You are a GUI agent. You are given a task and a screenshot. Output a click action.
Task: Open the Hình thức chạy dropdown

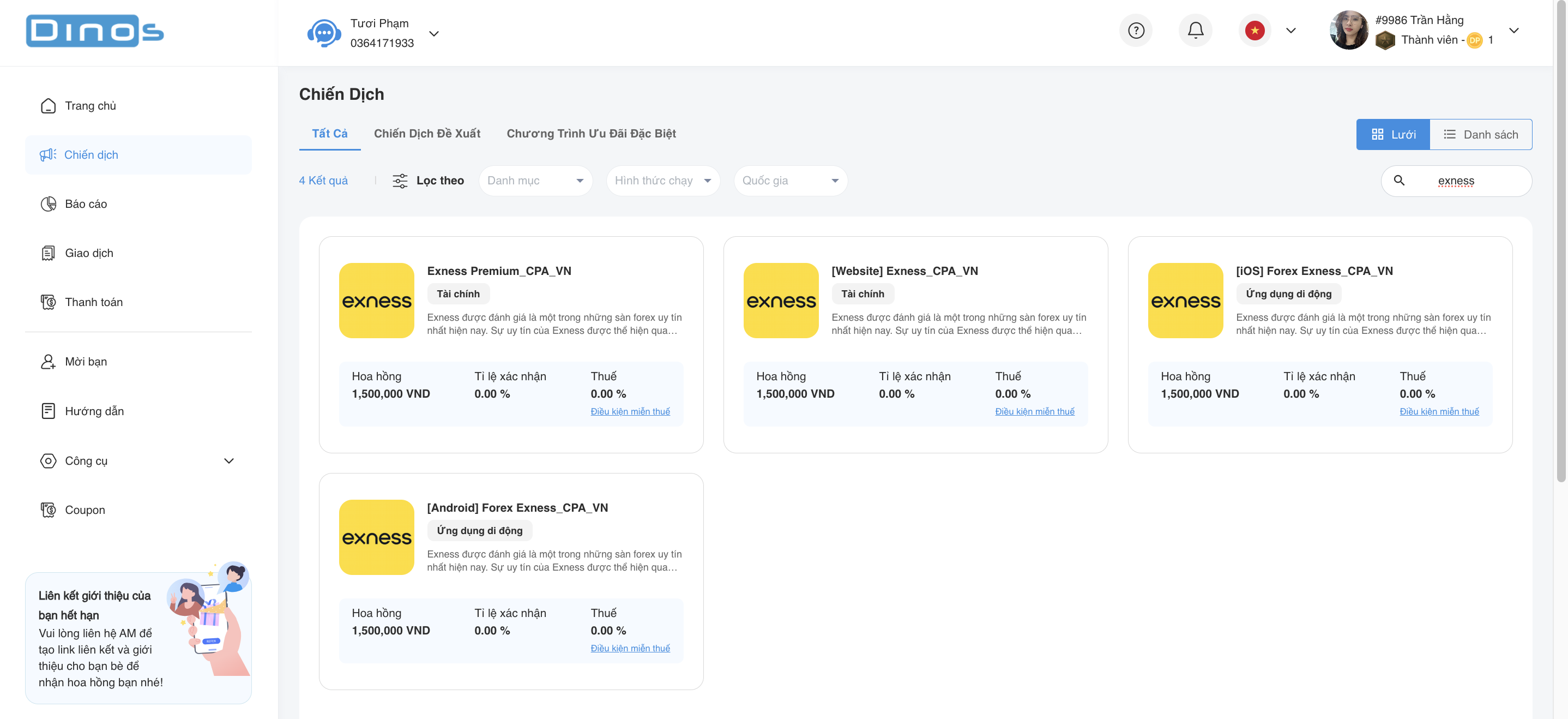[662, 181]
